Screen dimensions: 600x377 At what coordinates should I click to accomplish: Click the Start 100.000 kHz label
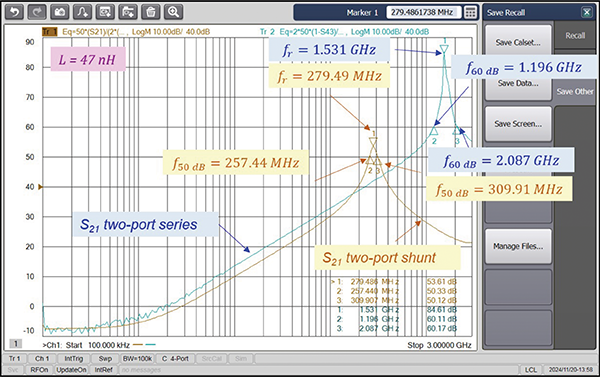(x=98, y=345)
